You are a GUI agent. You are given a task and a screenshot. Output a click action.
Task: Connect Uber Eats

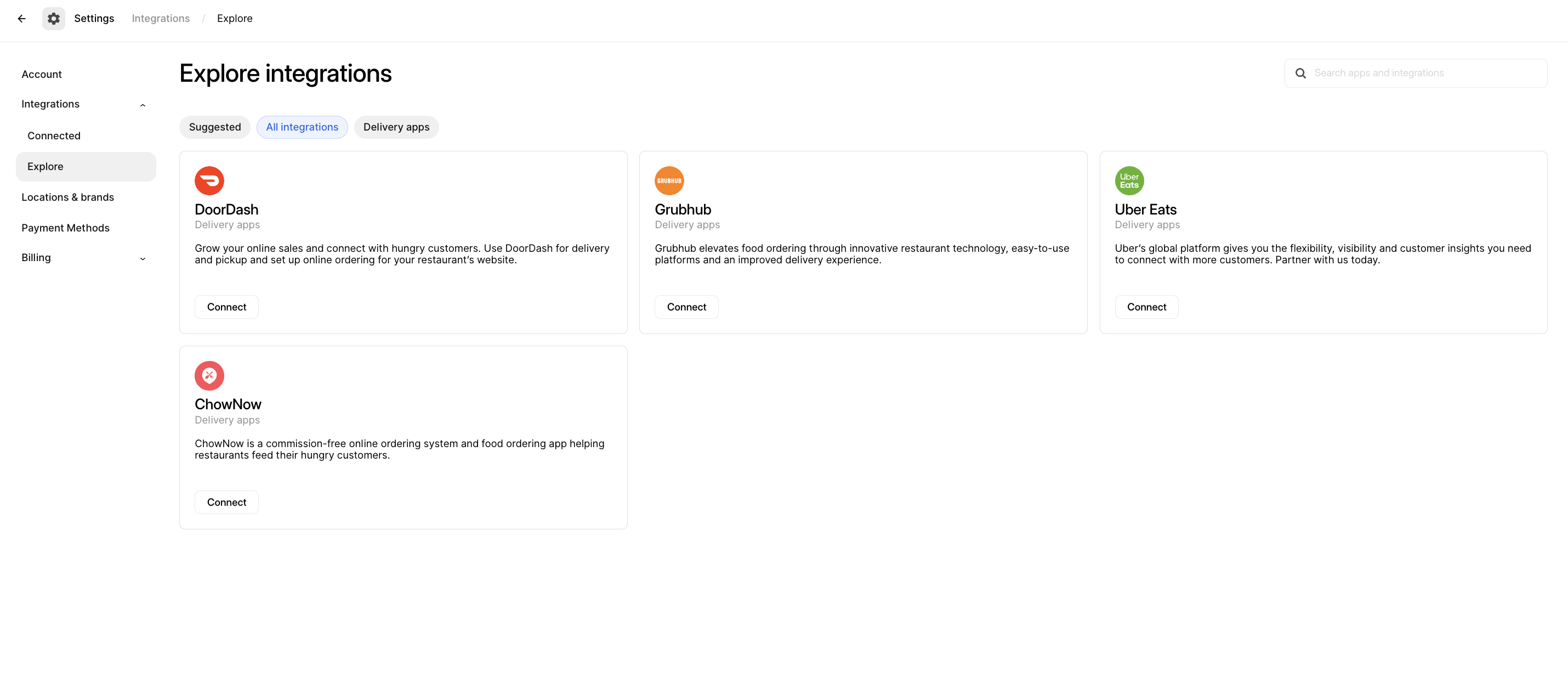pos(1146,307)
